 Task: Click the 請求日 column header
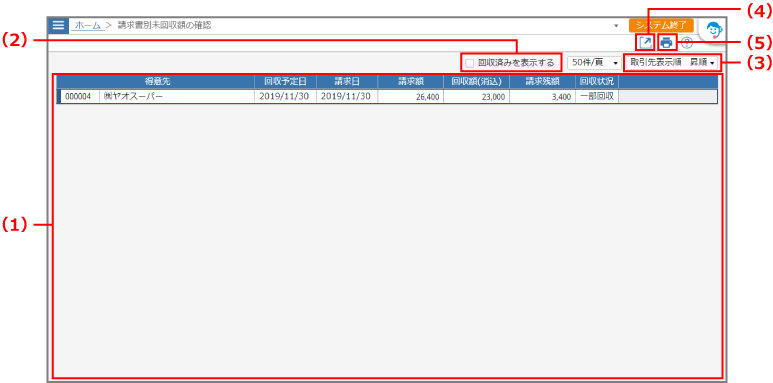coord(347,82)
